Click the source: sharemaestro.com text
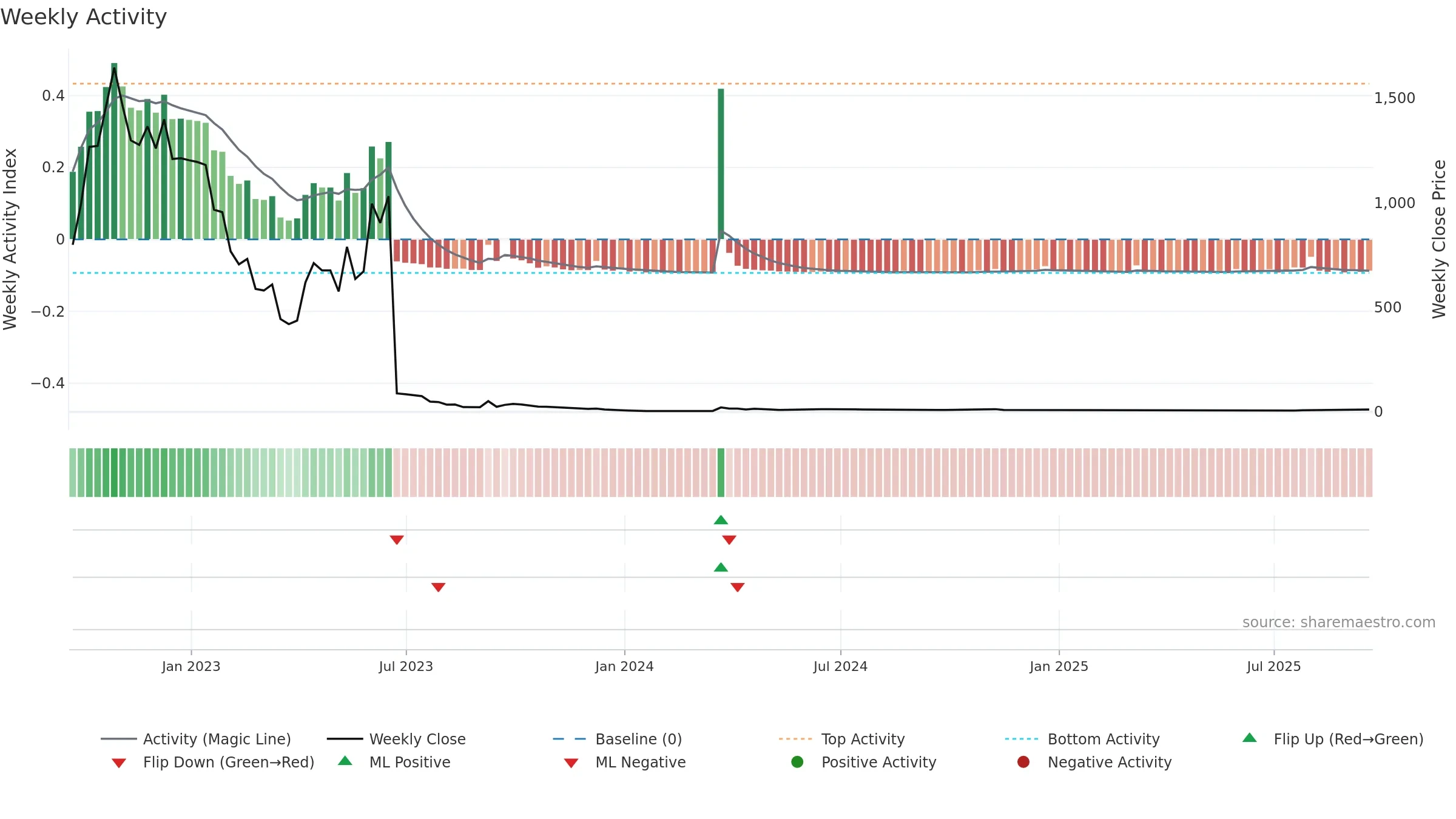 pyautogui.click(x=1339, y=622)
